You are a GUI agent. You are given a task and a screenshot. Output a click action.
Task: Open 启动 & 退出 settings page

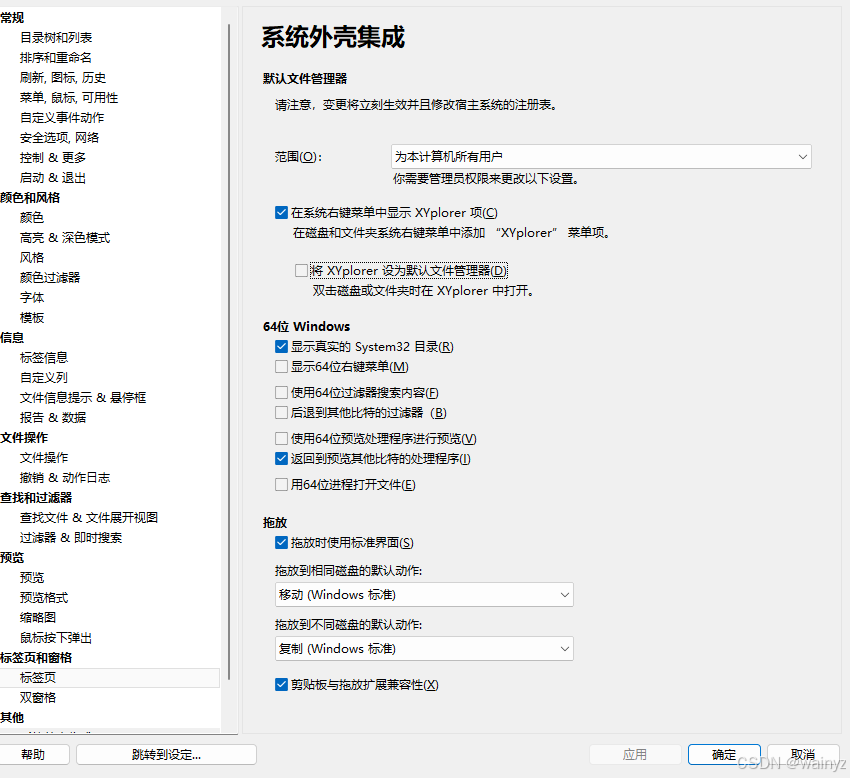(x=53, y=178)
